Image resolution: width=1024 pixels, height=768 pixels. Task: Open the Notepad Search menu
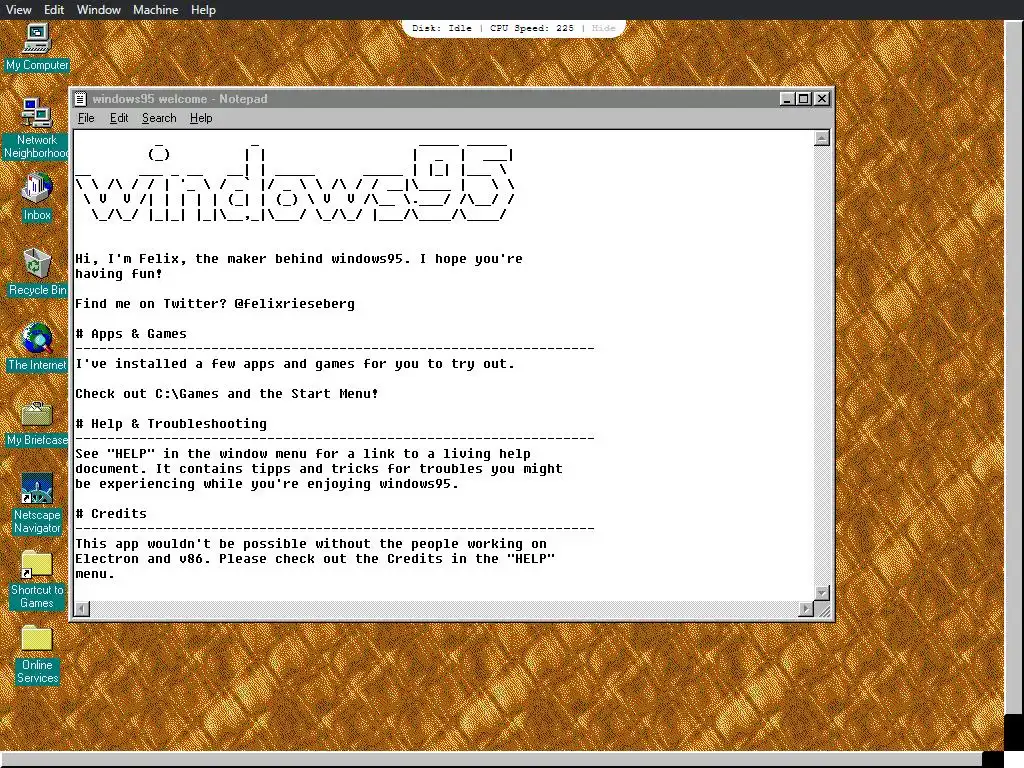pyautogui.click(x=159, y=118)
